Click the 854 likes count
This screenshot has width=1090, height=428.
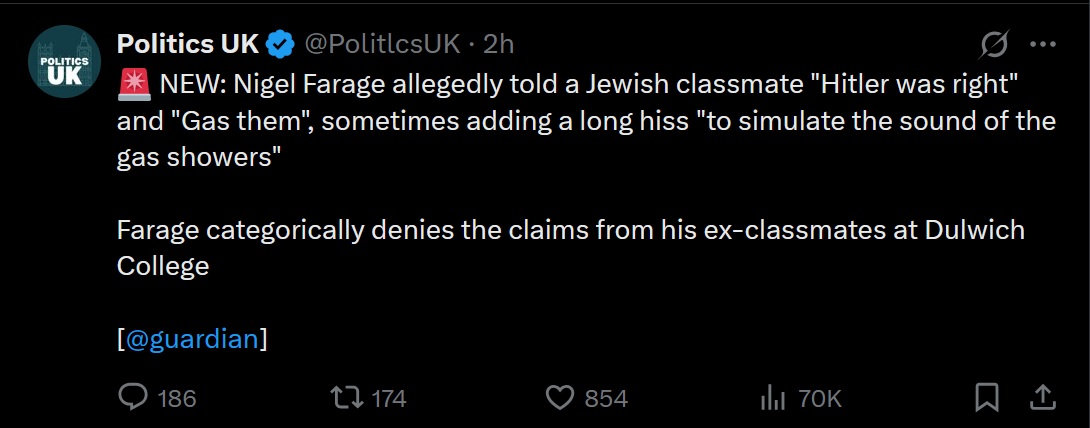click(x=606, y=399)
